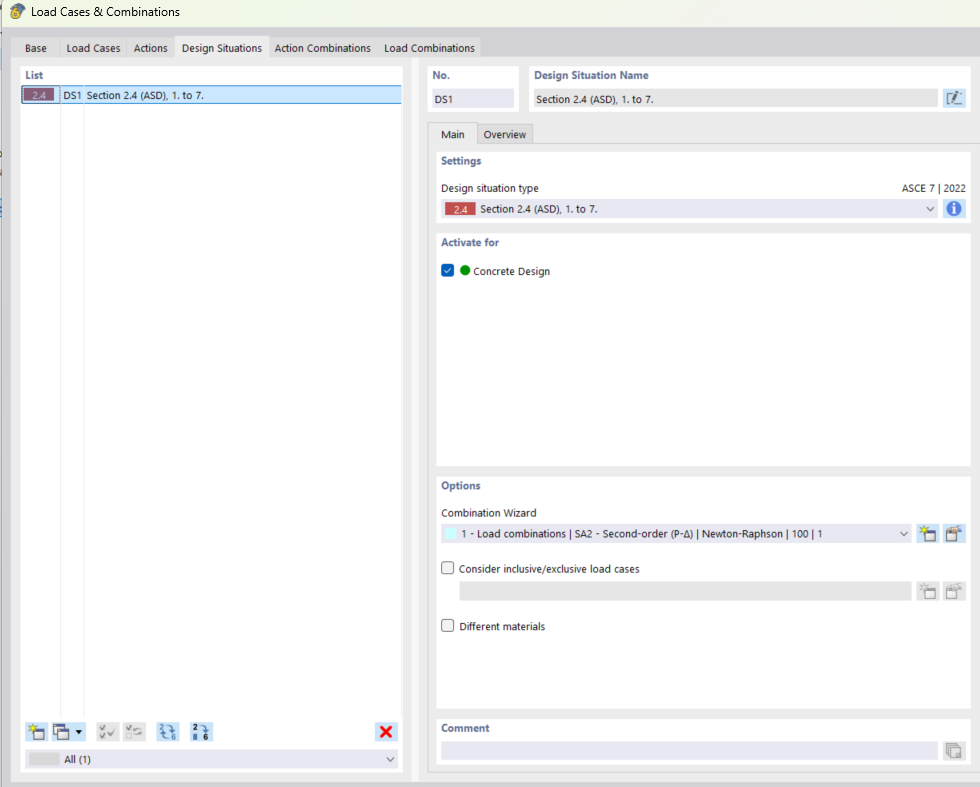Click the new design situation icon under List
Image resolution: width=980 pixels, height=787 pixels.
point(36,731)
